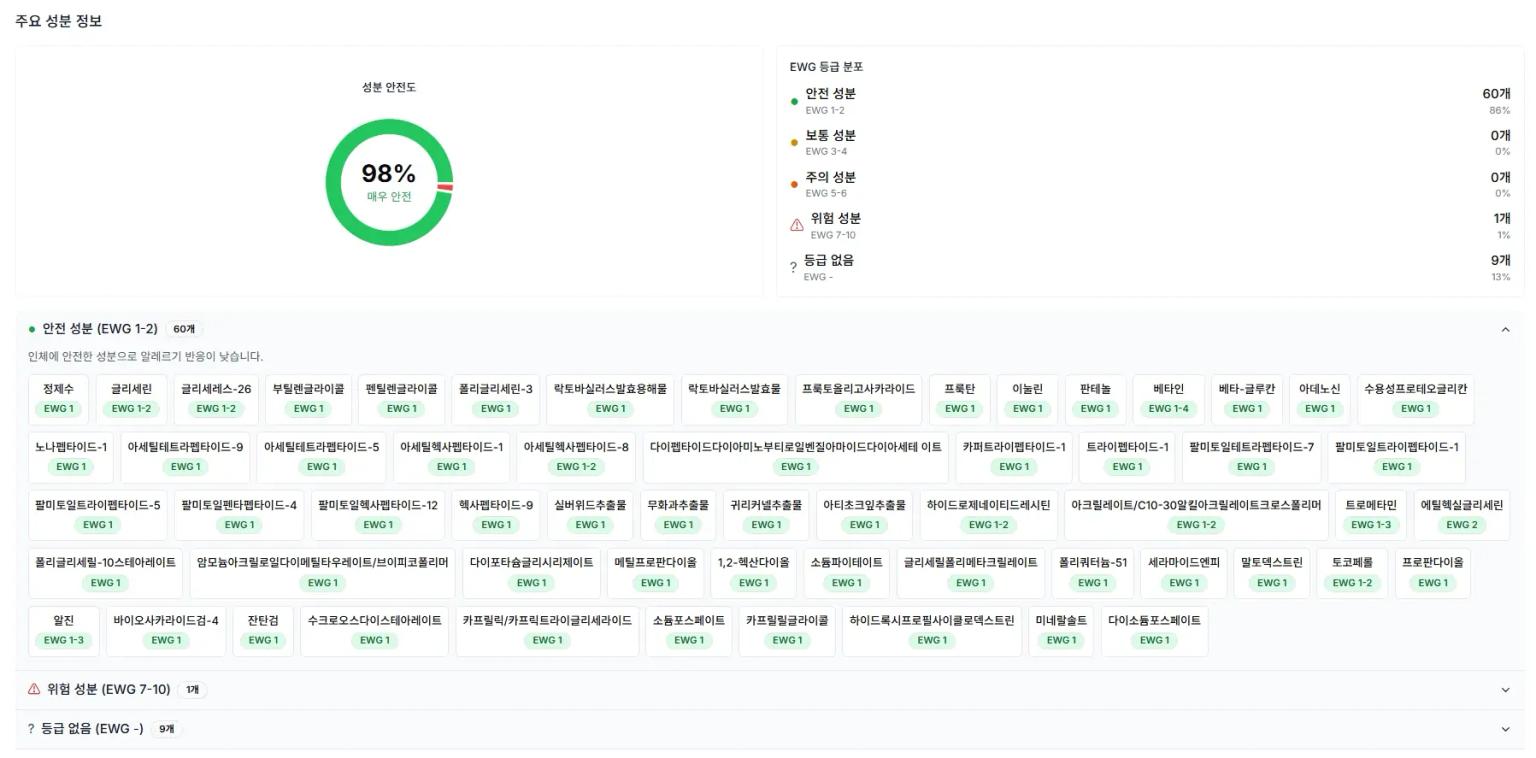The height and width of the screenshot is (758, 1536).
Task: Click the 등급 없음 (EWG -) section title
Action: click(92, 729)
